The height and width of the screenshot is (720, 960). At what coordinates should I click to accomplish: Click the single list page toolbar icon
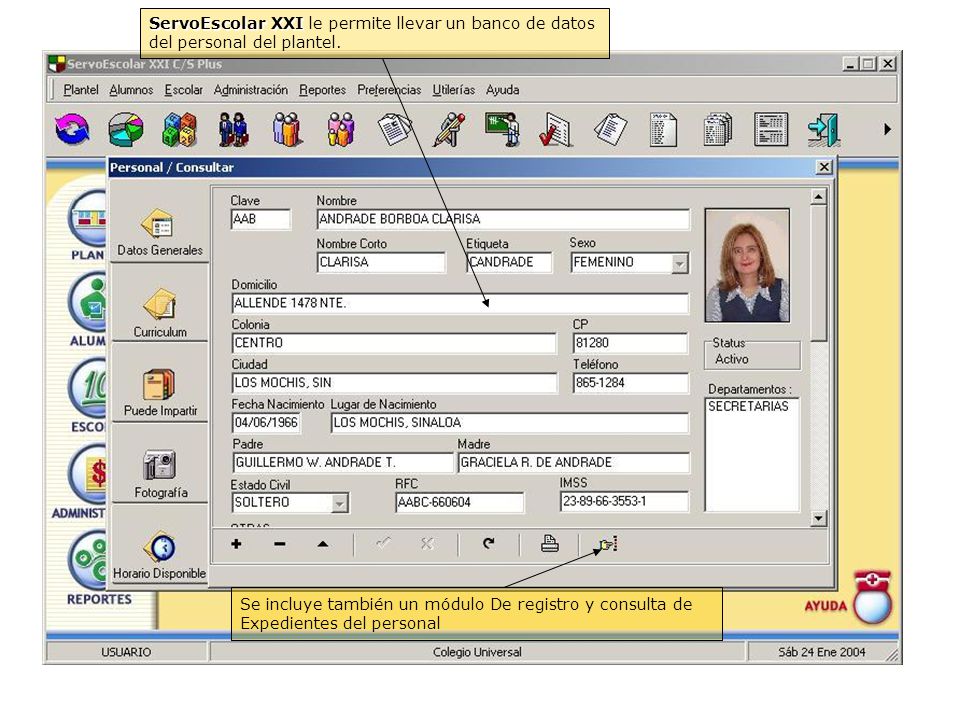point(663,129)
